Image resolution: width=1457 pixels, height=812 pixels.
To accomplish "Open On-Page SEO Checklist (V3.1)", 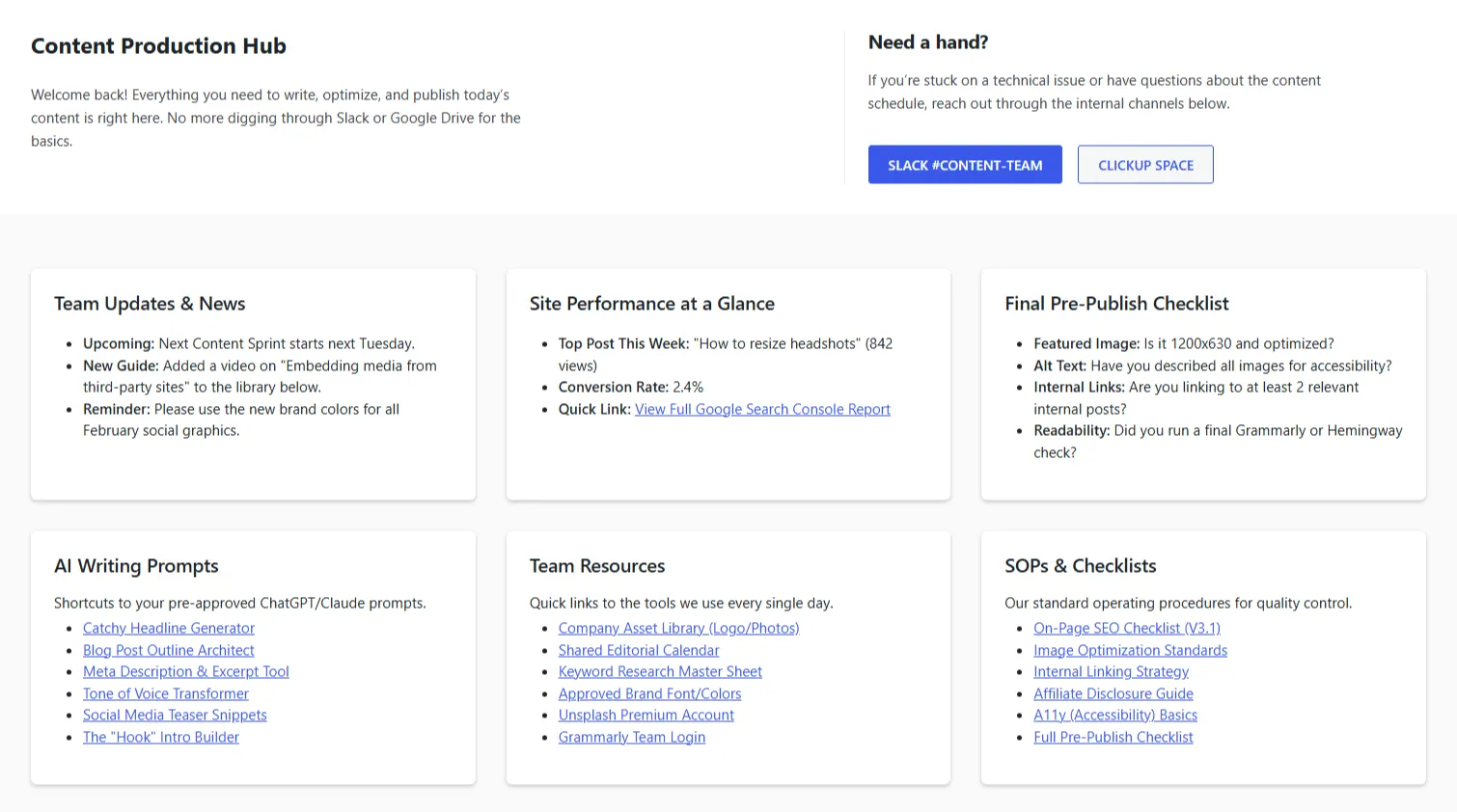I will [x=1126, y=628].
